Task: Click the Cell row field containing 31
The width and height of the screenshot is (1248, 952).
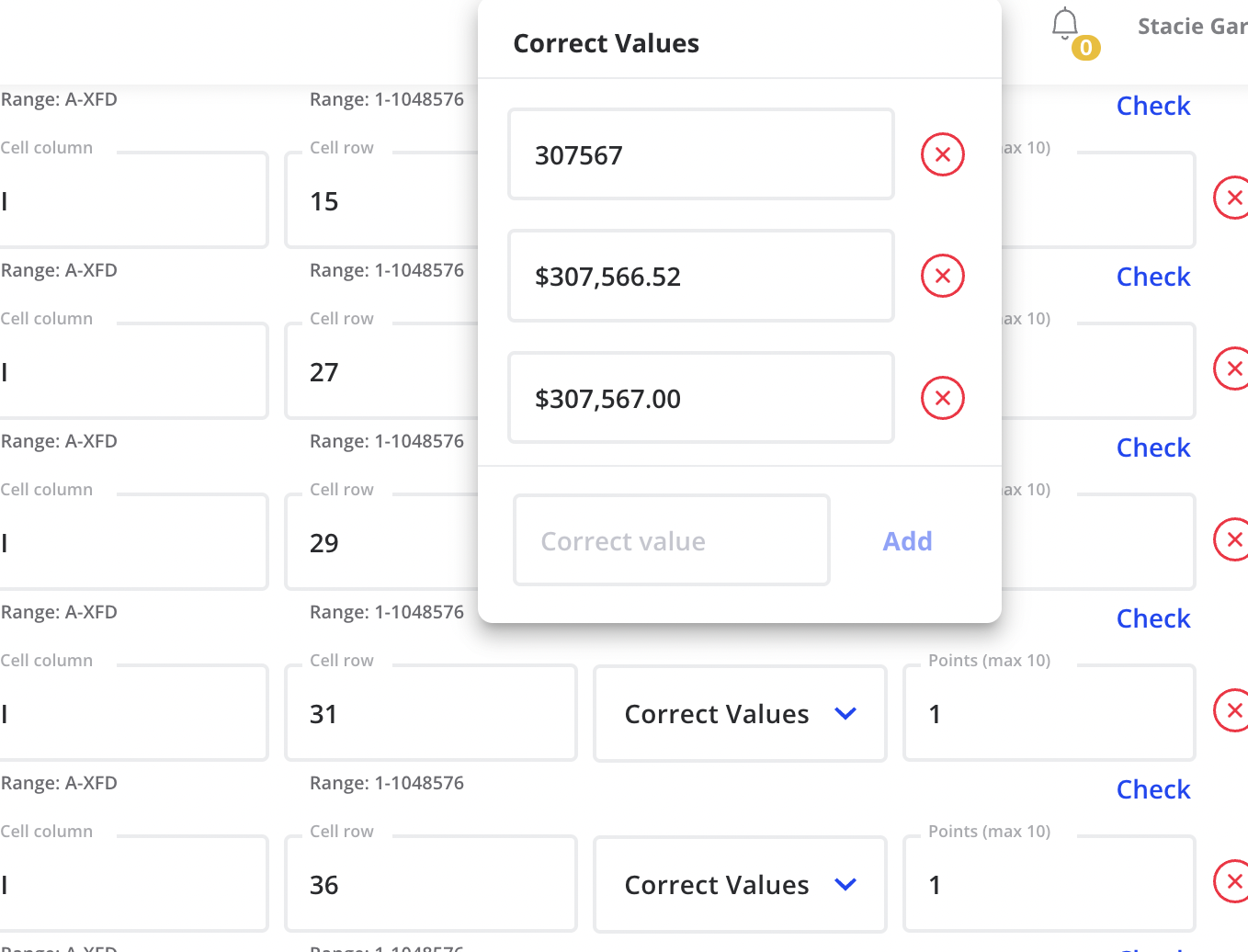Action: [430, 714]
